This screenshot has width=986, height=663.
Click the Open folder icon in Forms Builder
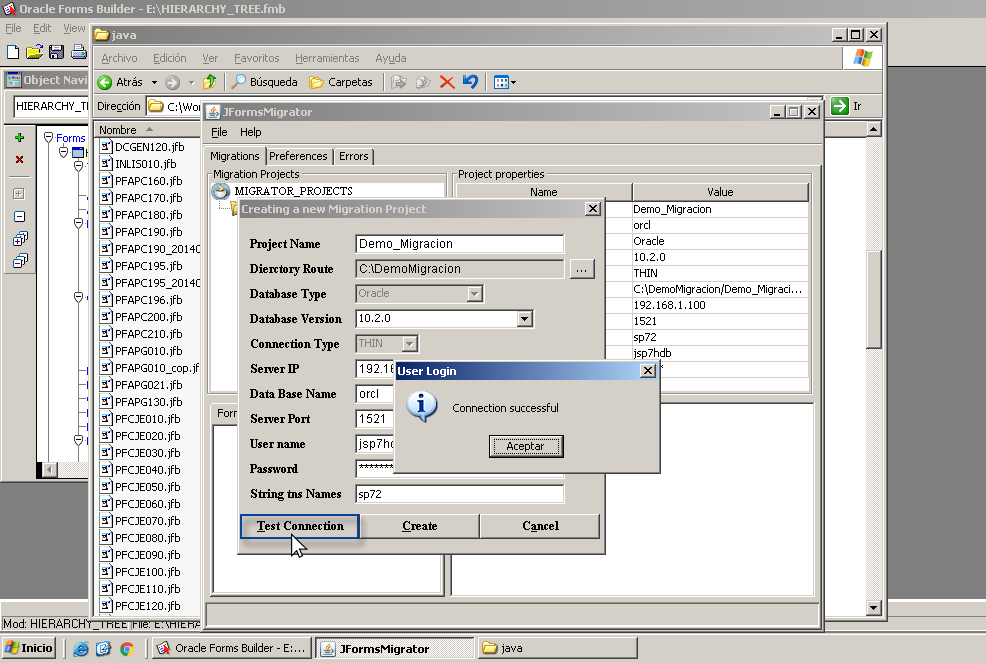pos(35,52)
